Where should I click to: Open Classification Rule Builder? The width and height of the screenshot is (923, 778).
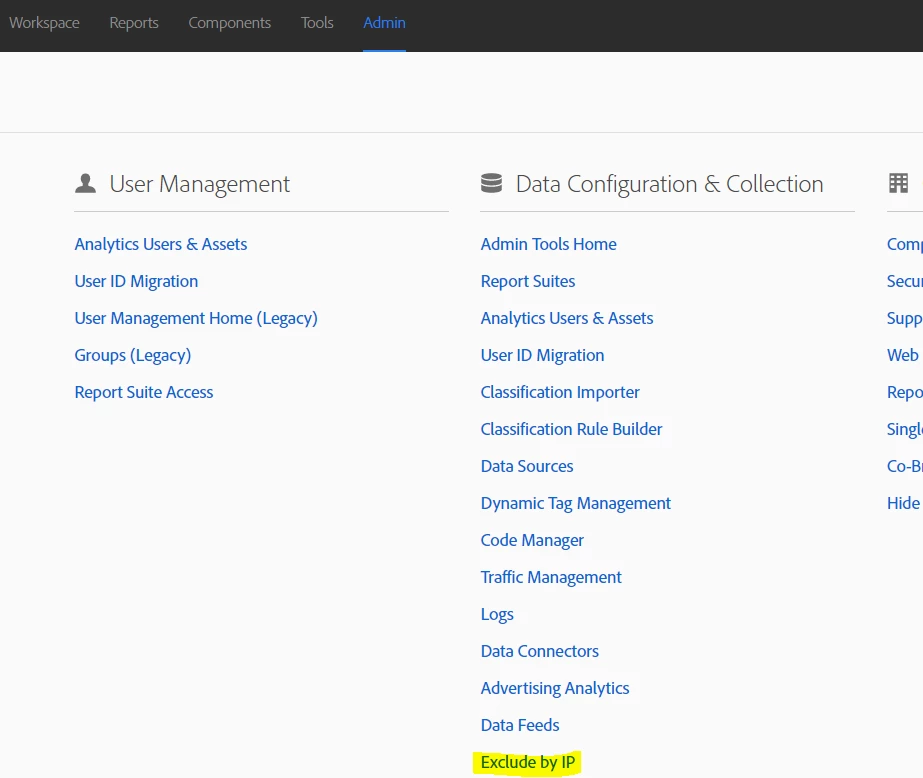[x=571, y=429]
